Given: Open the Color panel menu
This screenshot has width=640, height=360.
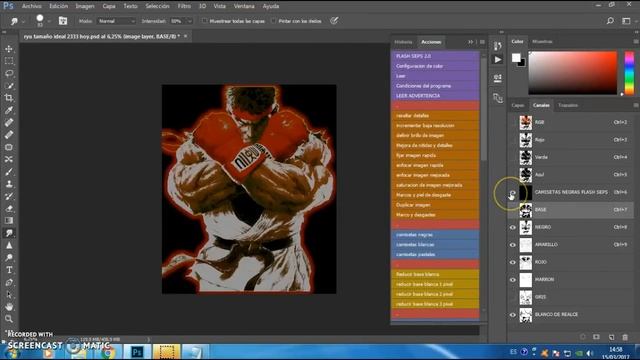Looking at the screenshot, I should pos(636,41).
